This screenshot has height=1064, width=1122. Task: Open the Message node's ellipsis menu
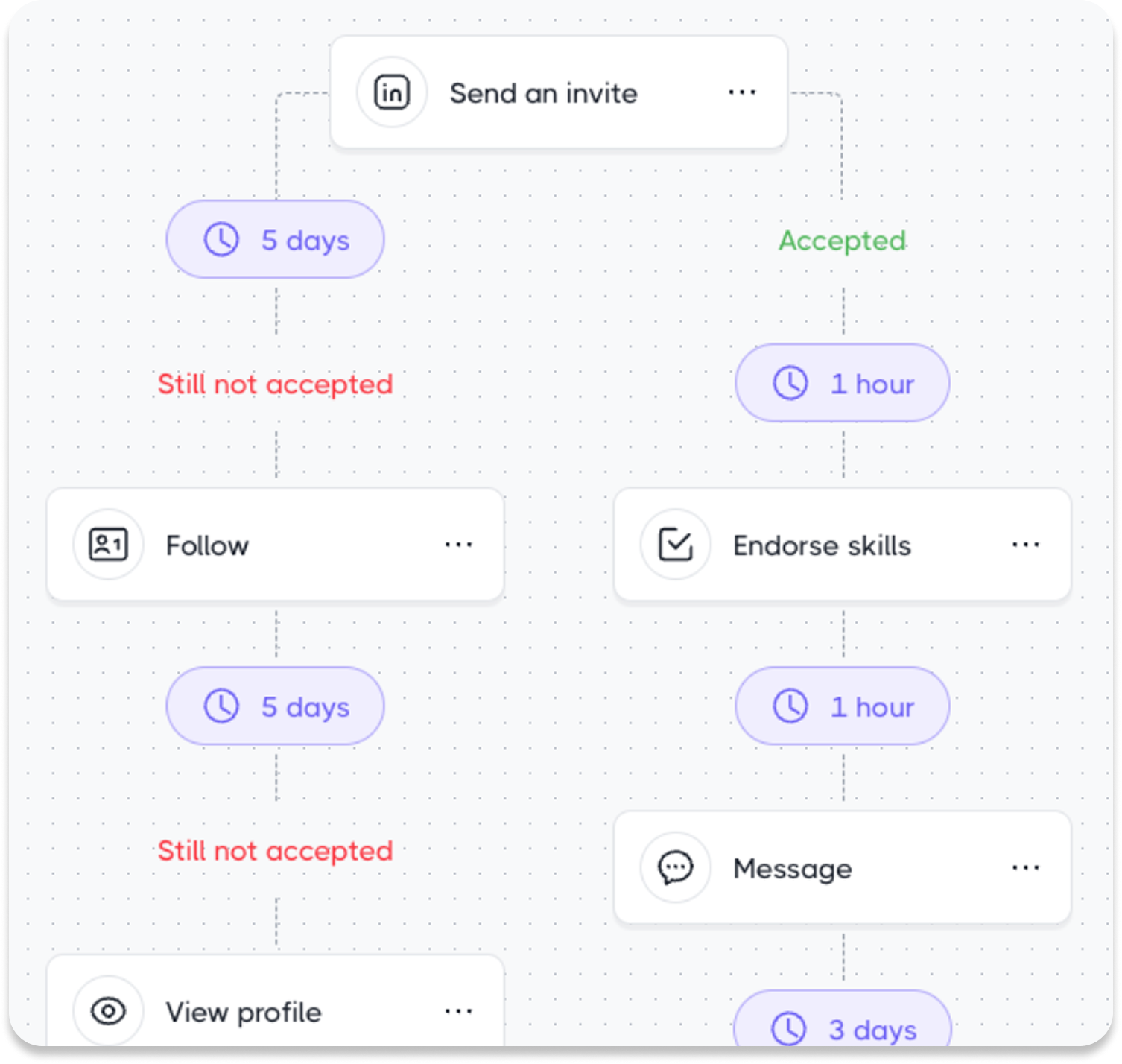tap(1025, 868)
